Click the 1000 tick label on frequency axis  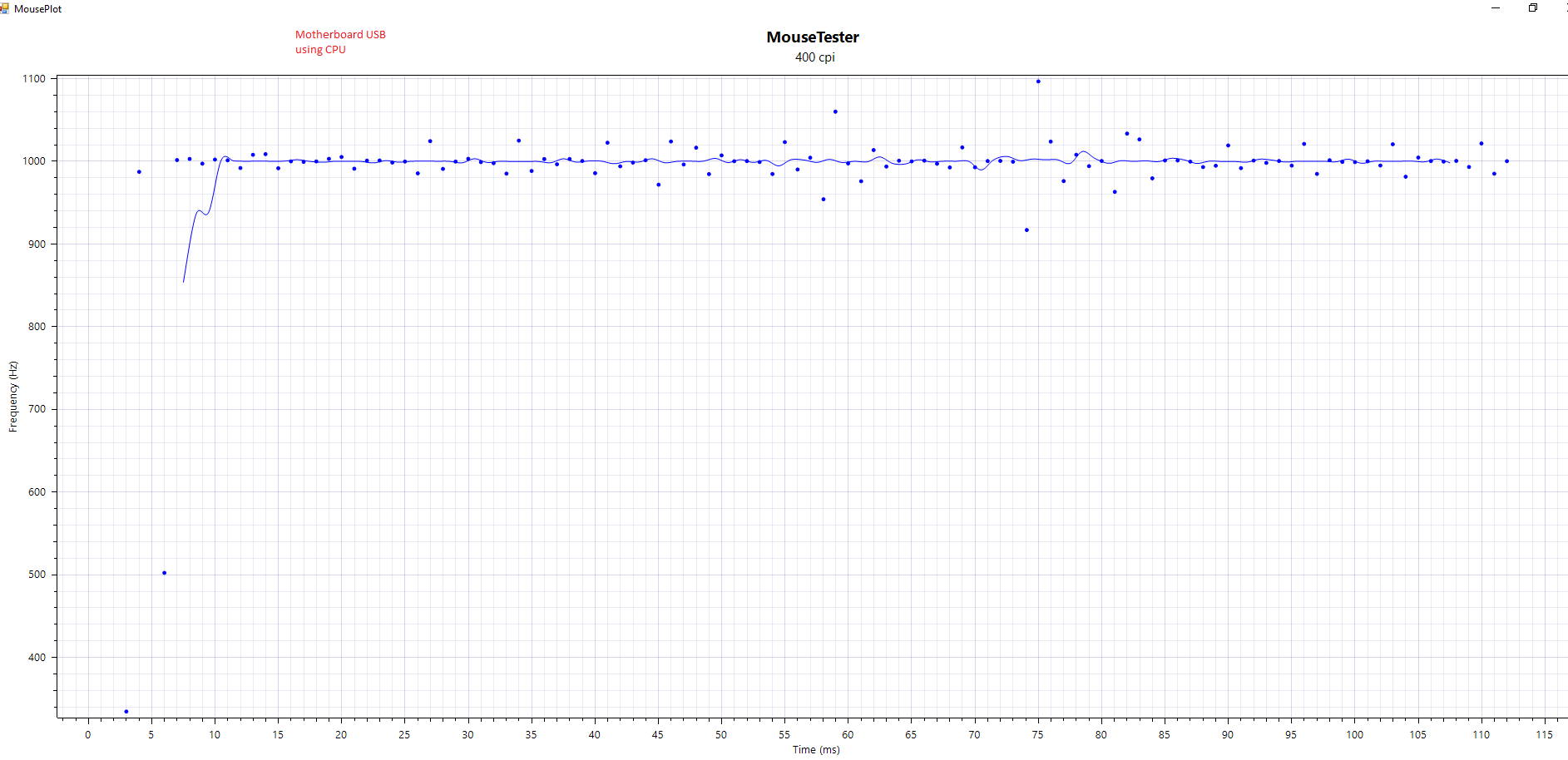tap(34, 161)
